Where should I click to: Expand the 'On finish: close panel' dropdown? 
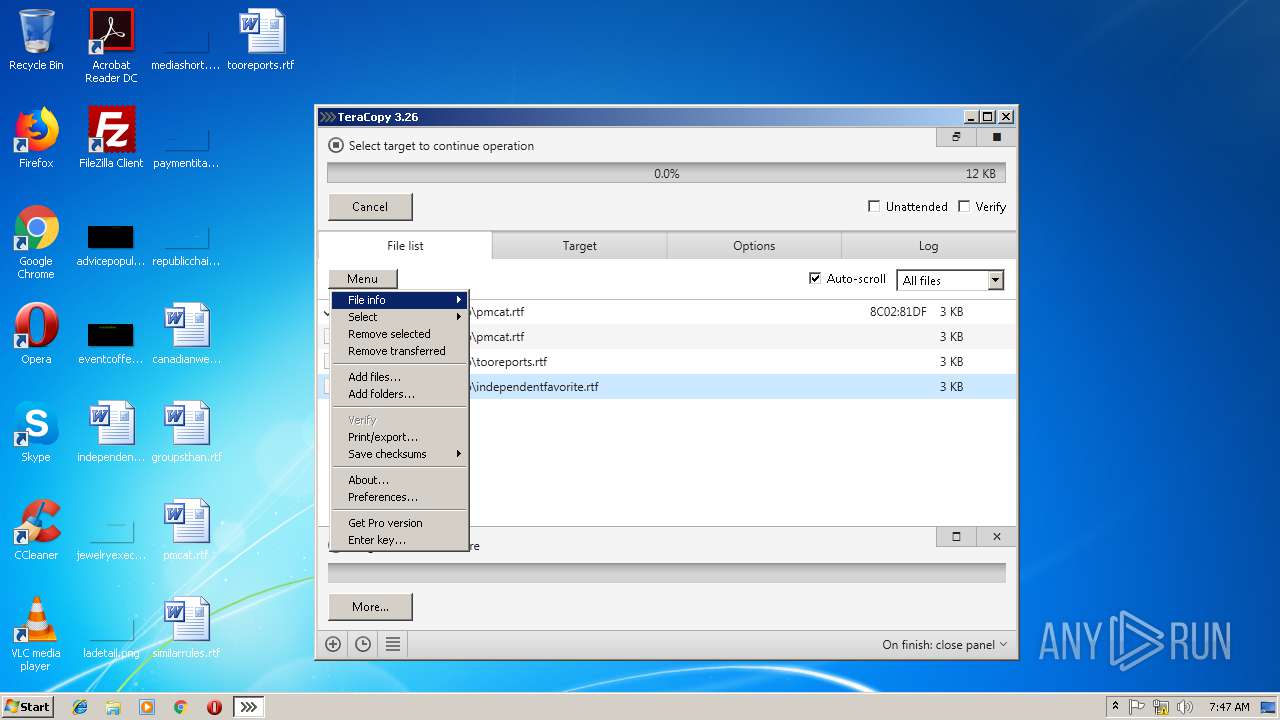(945, 645)
